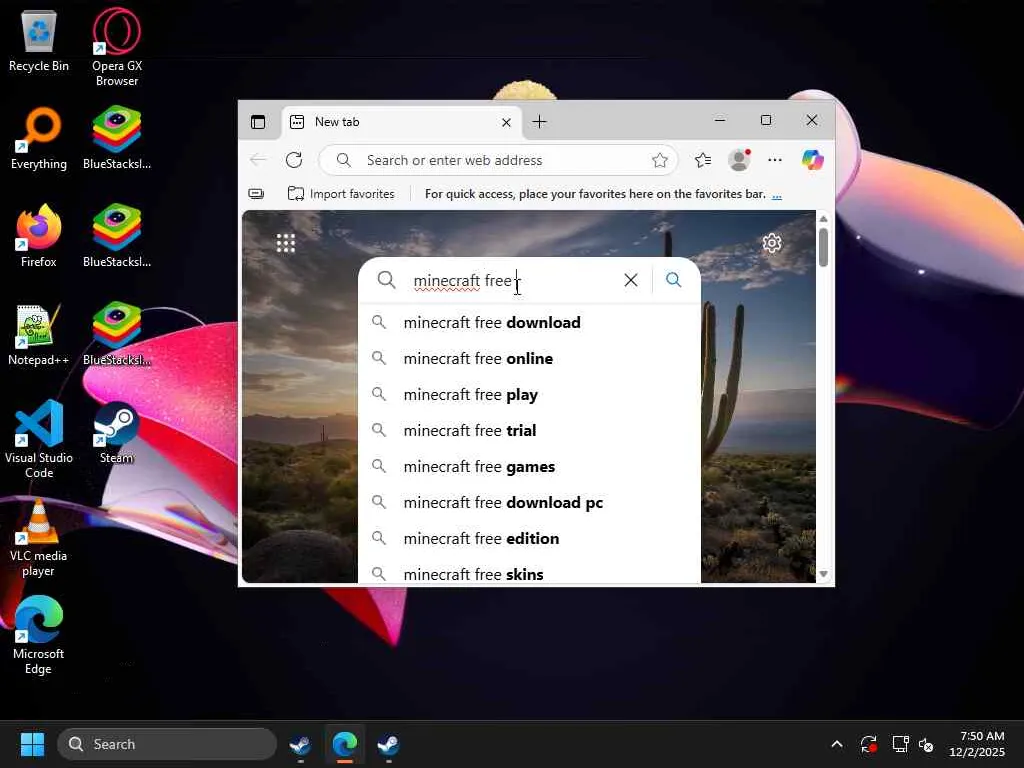This screenshot has height=768, width=1024.
Task: Click the tray sync update icon
Action: (869, 744)
